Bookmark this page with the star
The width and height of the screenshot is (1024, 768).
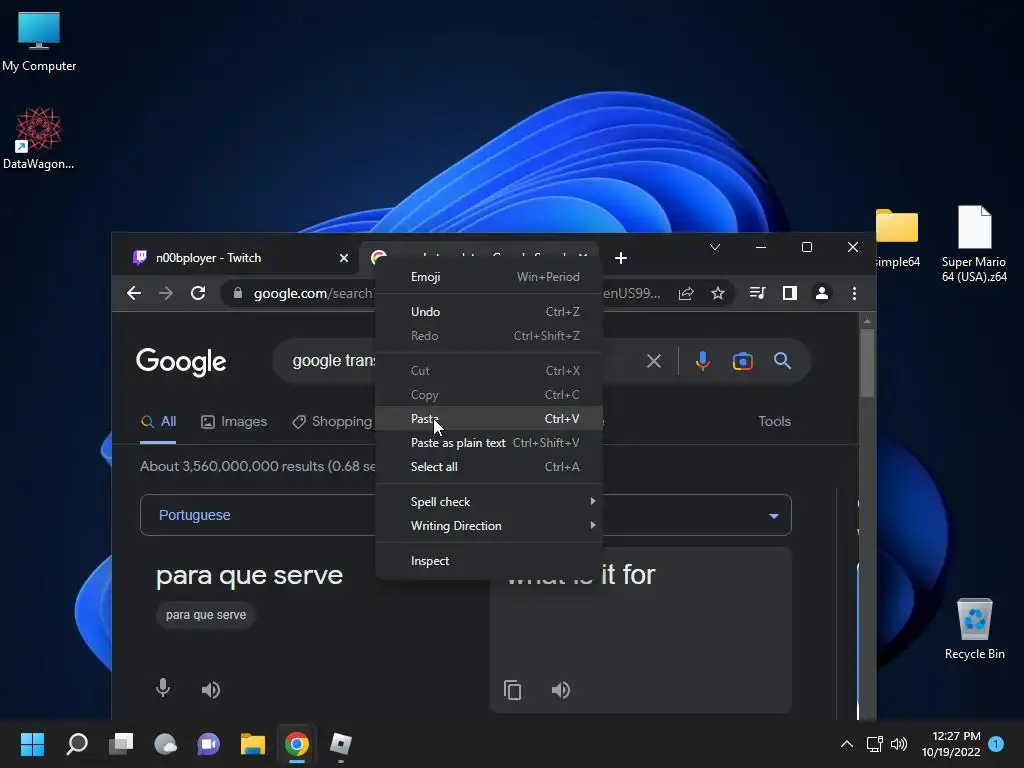pos(718,293)
